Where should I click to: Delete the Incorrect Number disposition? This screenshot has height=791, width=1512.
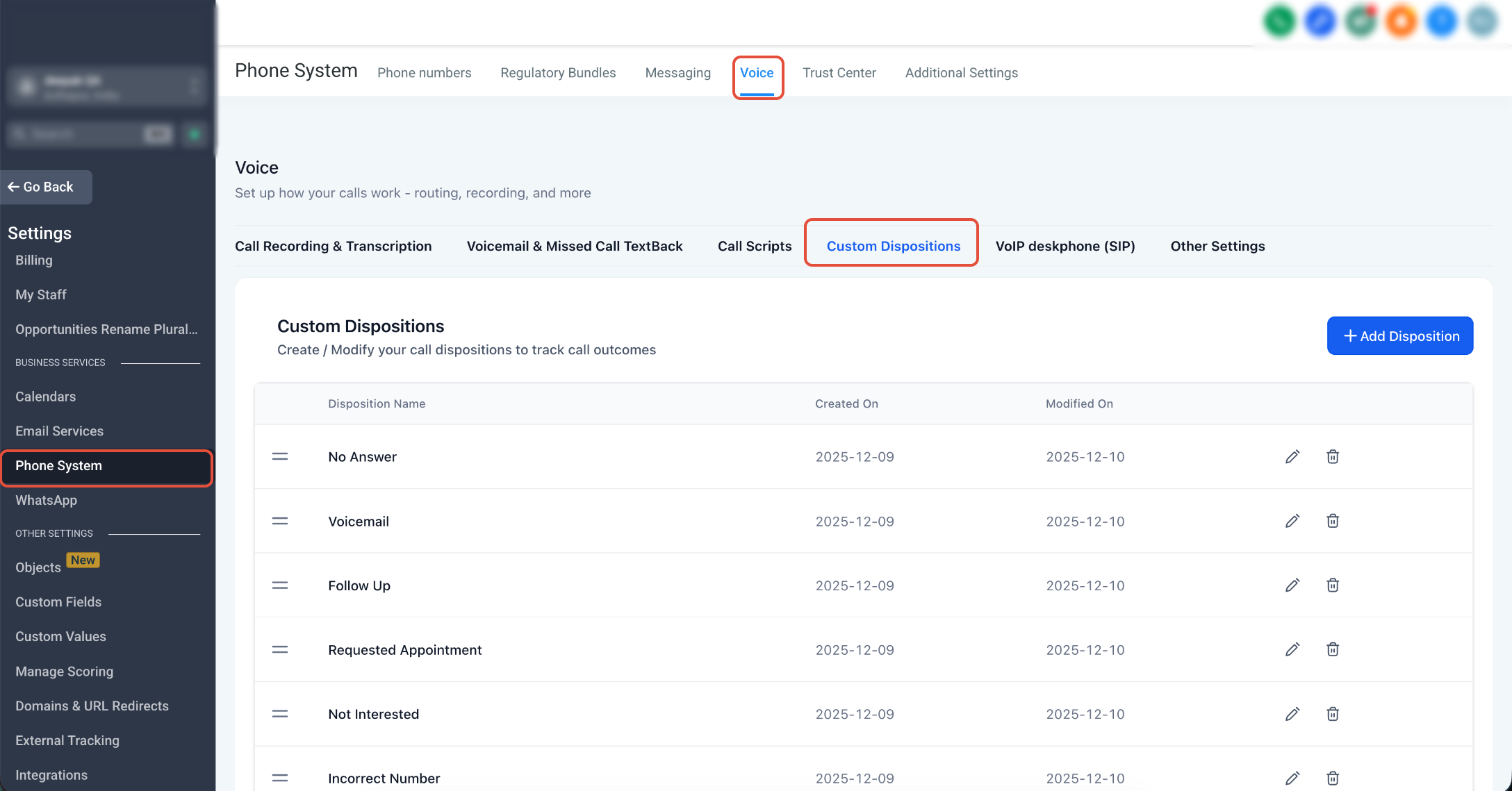pyautogui.click(x=1333, y=778)
